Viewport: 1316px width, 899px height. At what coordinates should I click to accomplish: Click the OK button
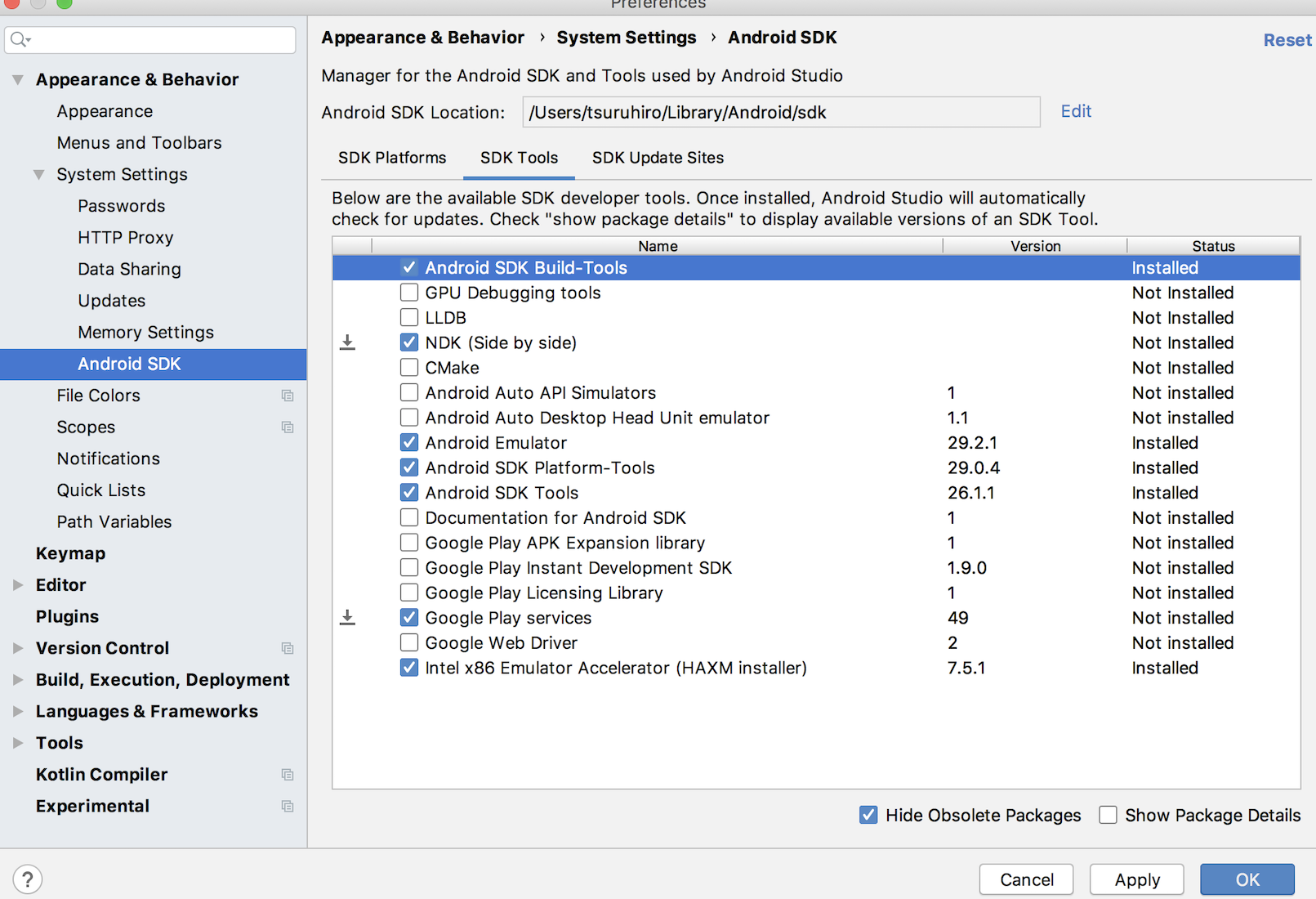coord(1247,879)
